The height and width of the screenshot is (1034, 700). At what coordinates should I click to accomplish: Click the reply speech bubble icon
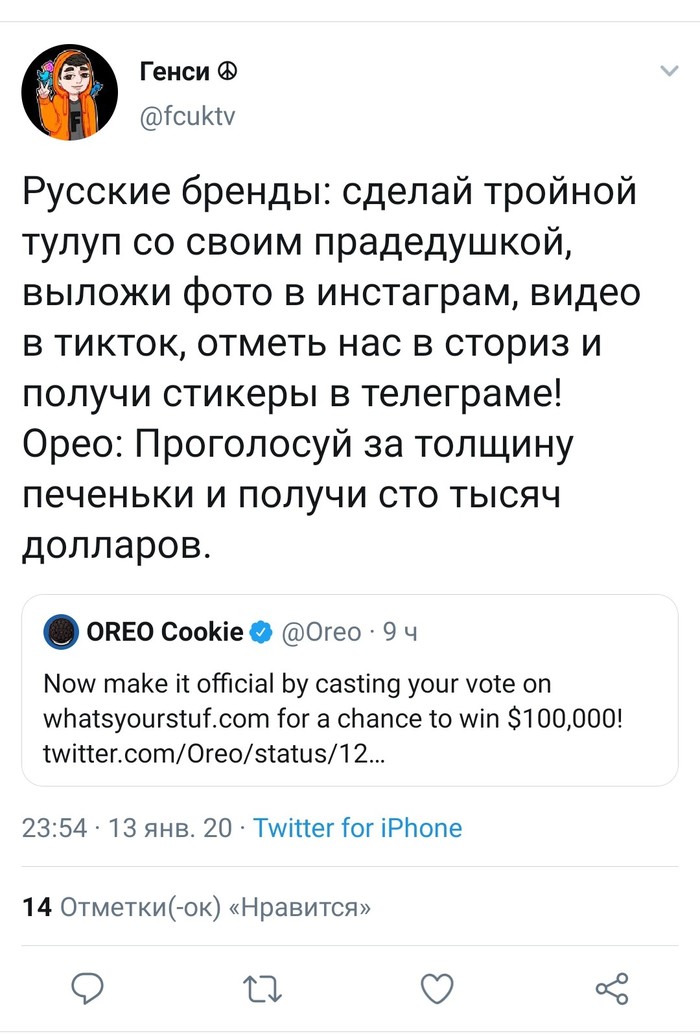[89, 988]
